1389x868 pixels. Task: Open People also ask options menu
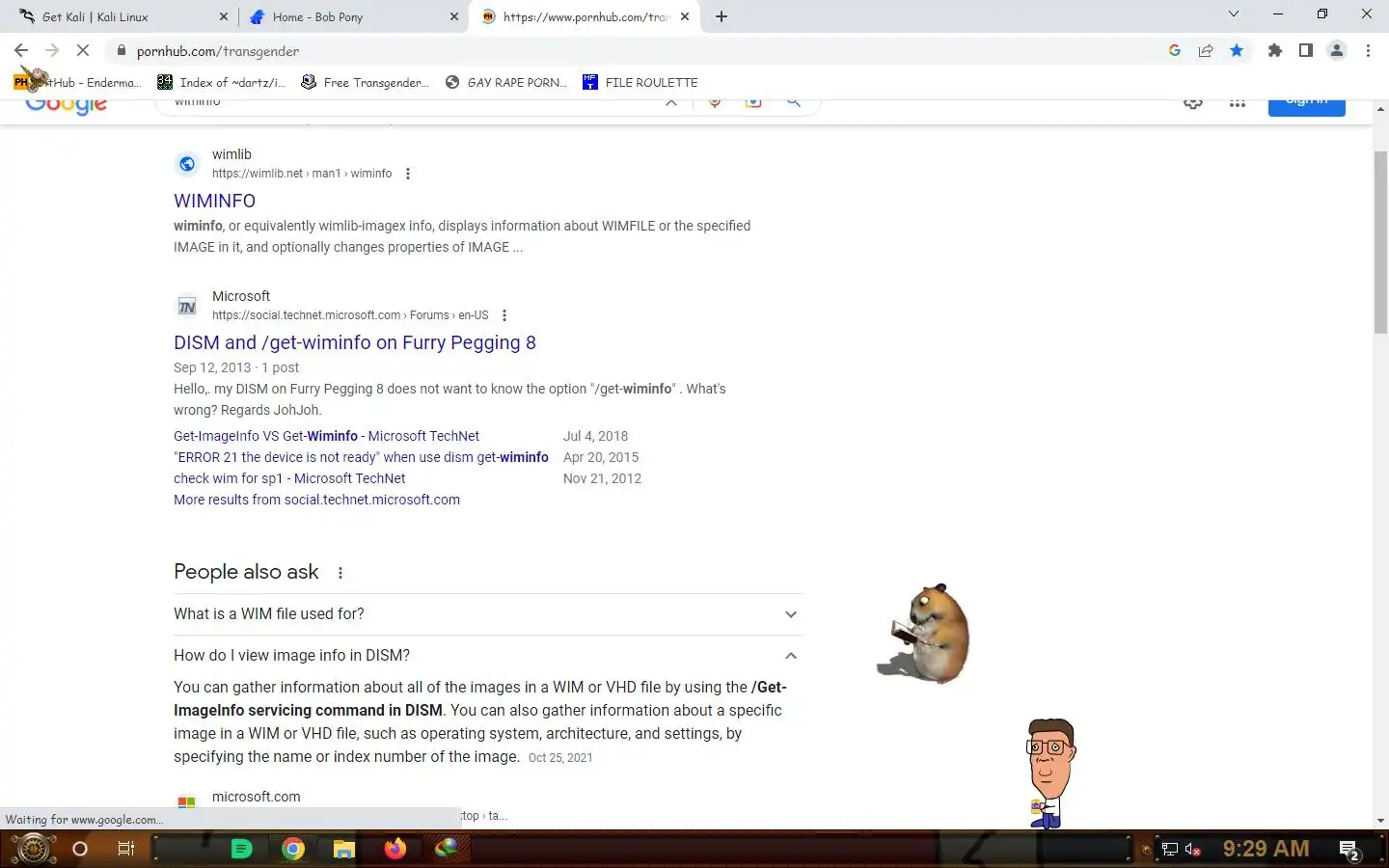tap(340, 573)
